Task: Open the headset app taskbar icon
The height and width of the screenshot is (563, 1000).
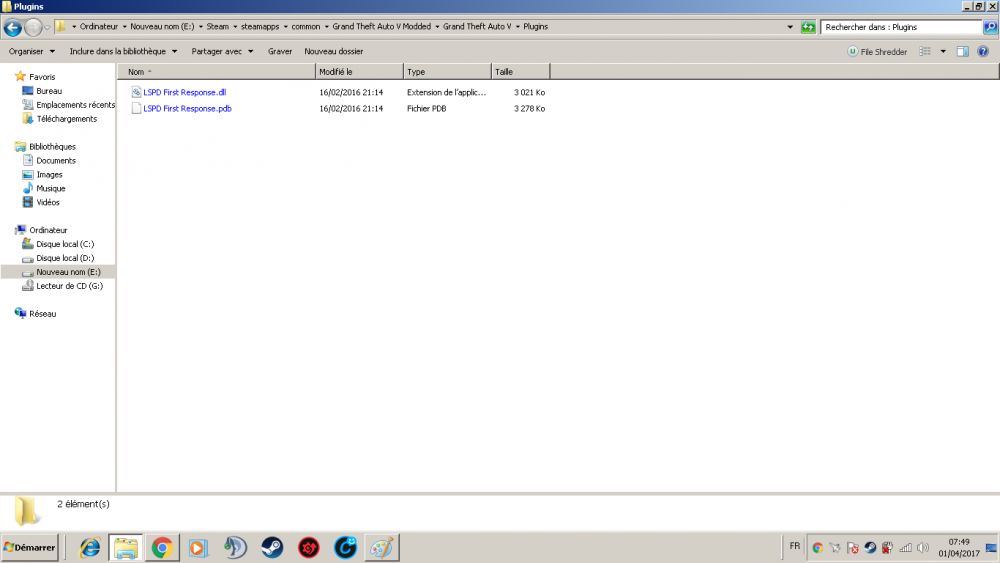Action: click(235, 548)
